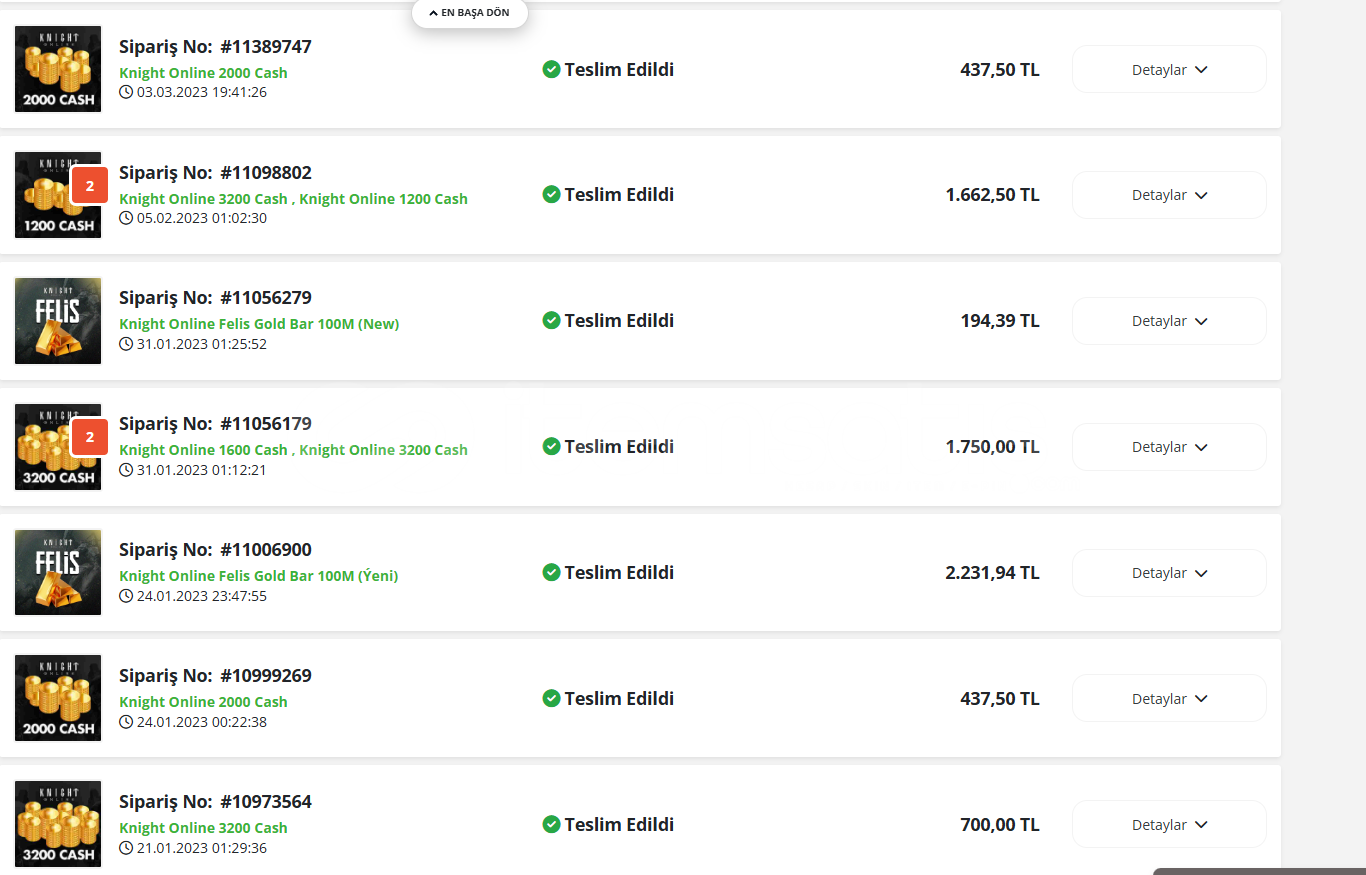This screenshot has width=1366, height=875.
Task: Open the Knight Online 1600 Cash link
Action: (203, 450)
